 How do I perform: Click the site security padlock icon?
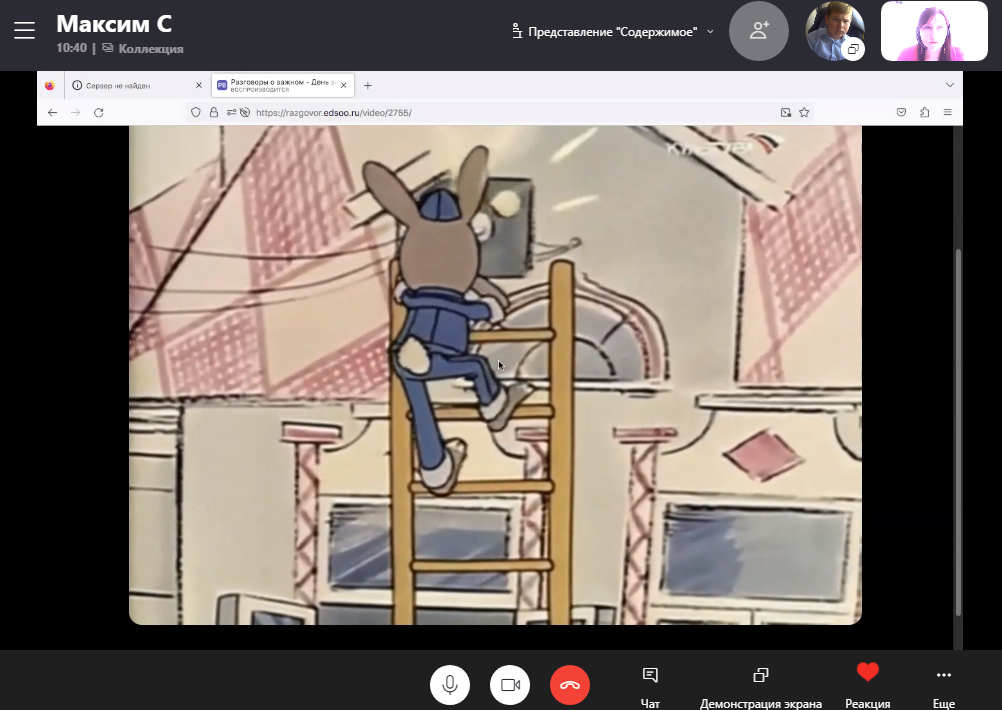[213, 112]
